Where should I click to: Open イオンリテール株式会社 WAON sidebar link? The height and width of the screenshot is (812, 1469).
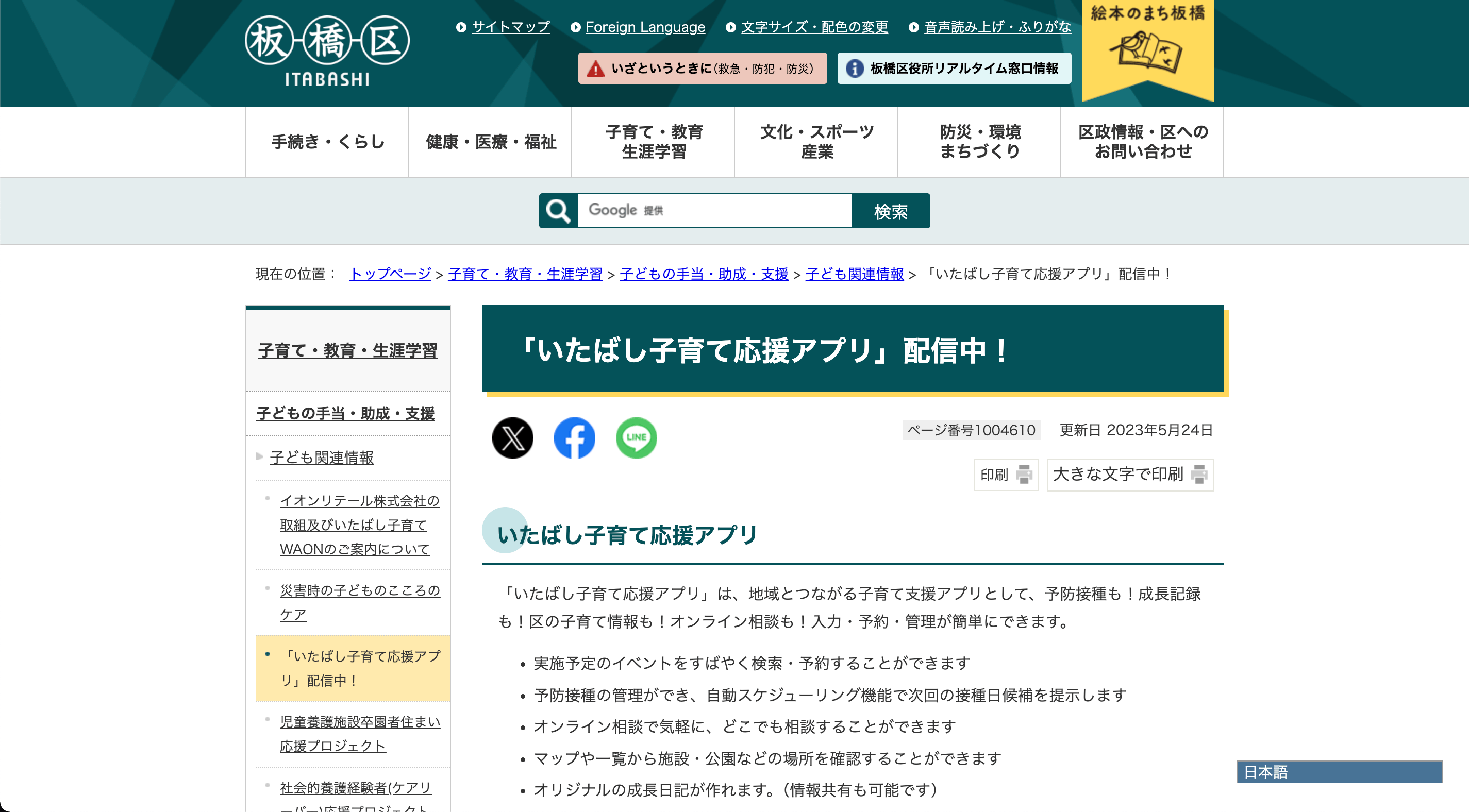point(359,525)
